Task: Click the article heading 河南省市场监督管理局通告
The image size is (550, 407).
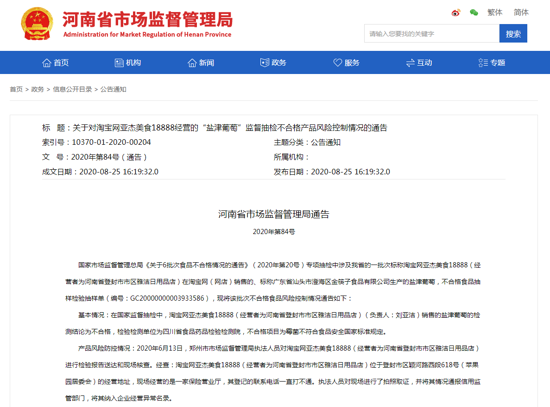Action: 274,214
